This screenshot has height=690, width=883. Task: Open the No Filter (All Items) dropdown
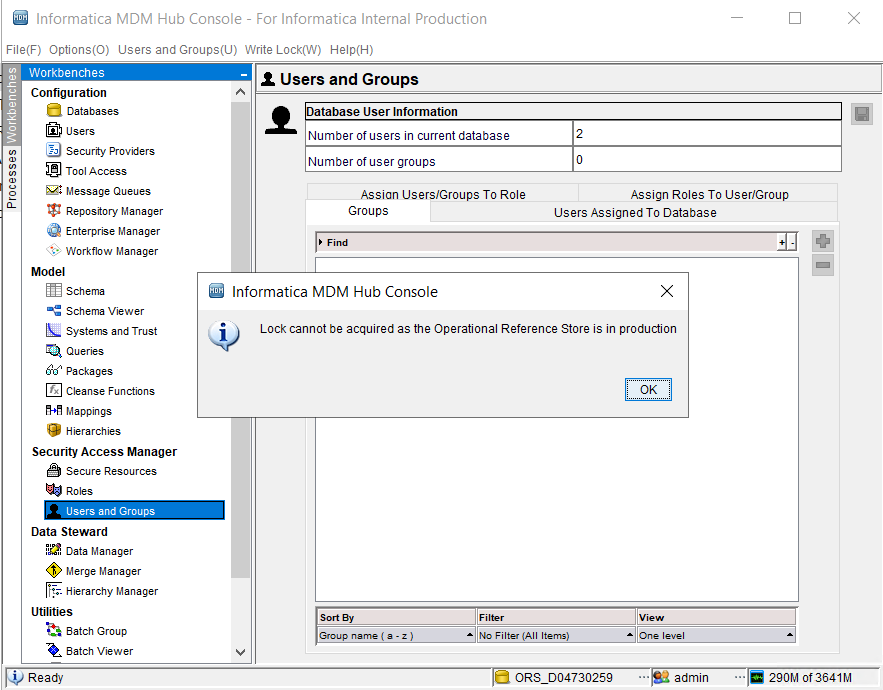(556, 635)
